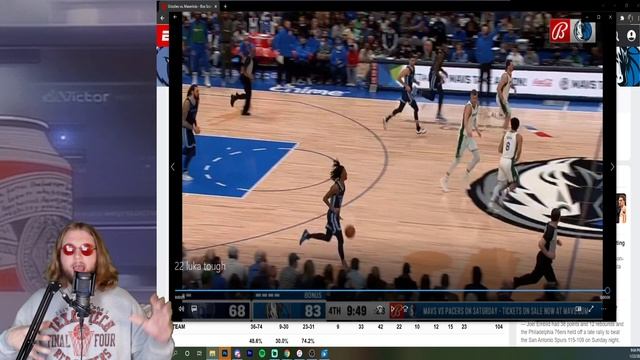Mute the video player volume icon
The image size is (640, 360).
coord(181,309)
